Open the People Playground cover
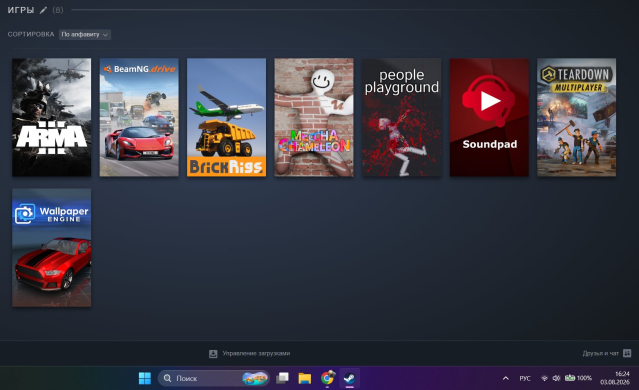Image resolution: width=639 pixels, height=390 pixels. pos(401,117)
